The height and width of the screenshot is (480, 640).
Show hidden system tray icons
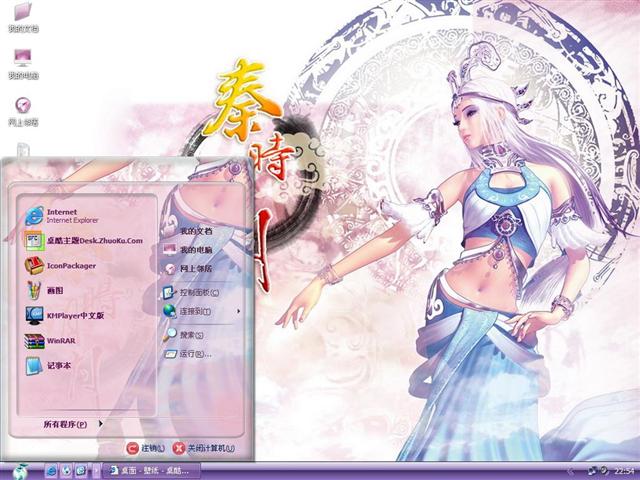pyautogui.click(x=571, y=471)
